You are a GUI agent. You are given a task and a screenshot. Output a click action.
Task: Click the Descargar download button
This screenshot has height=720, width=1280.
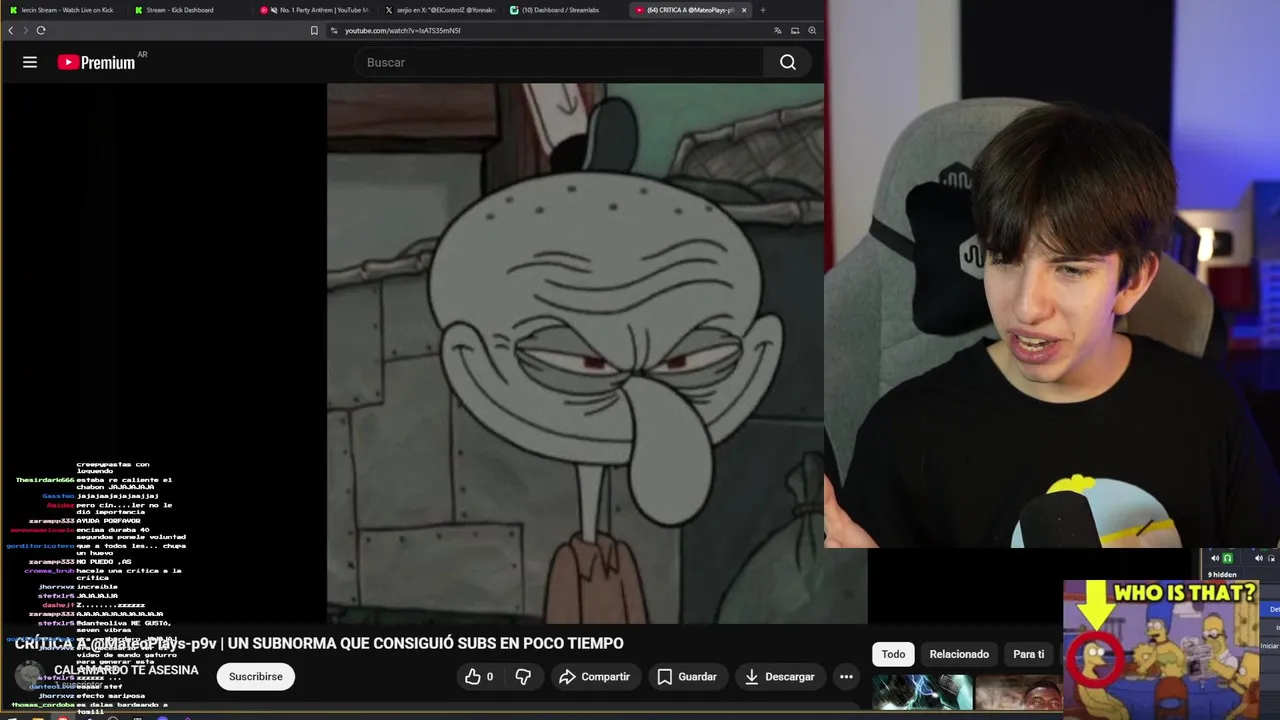tap(779, 677)
